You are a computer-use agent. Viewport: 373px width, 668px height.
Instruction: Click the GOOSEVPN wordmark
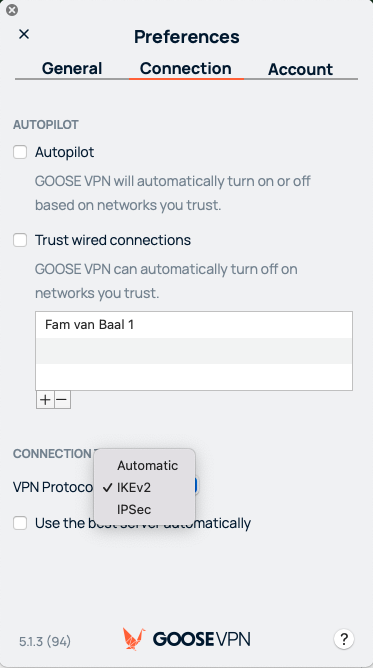pyautogui.click(x=201, y=639)
